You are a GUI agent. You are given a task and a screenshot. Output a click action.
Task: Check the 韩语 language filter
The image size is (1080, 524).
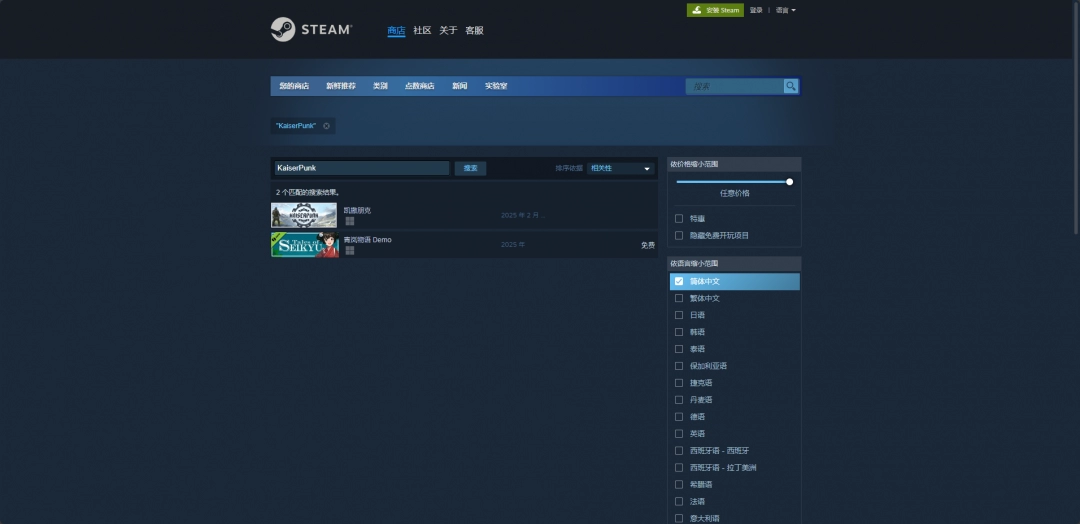tap(679, 332)
